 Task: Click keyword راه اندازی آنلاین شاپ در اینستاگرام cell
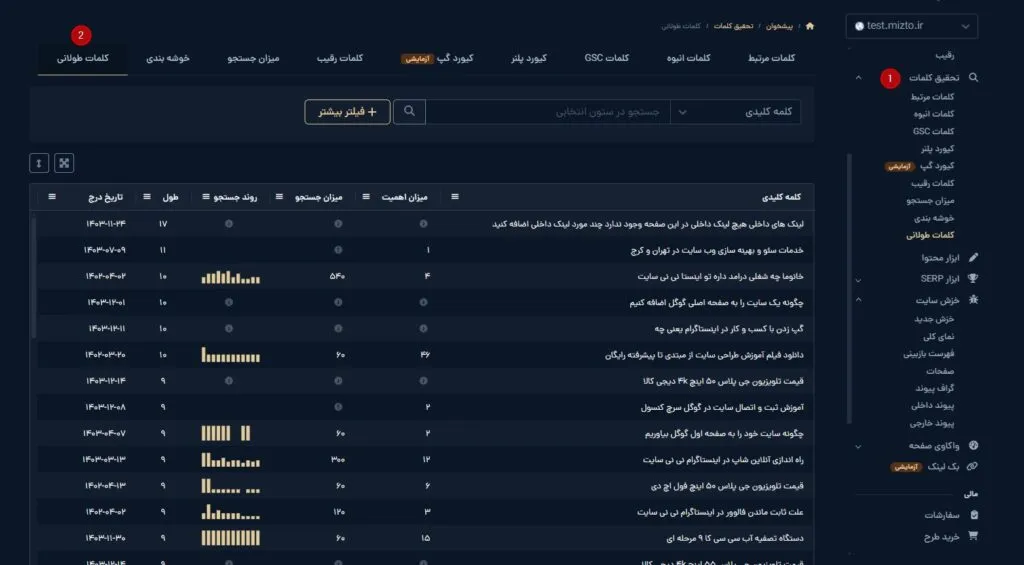[723, 460]
